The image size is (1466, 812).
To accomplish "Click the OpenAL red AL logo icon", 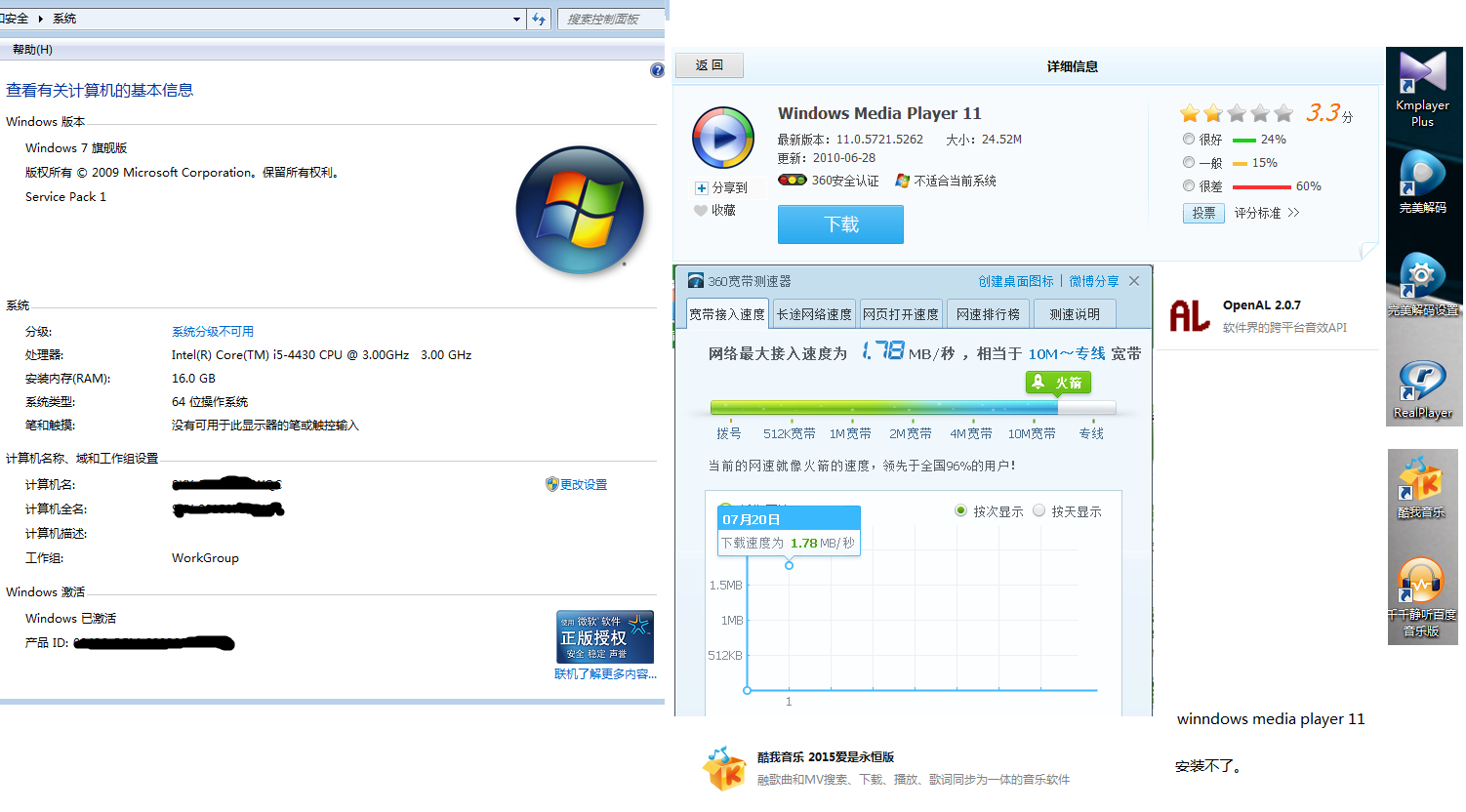I will coord(1190,315).
